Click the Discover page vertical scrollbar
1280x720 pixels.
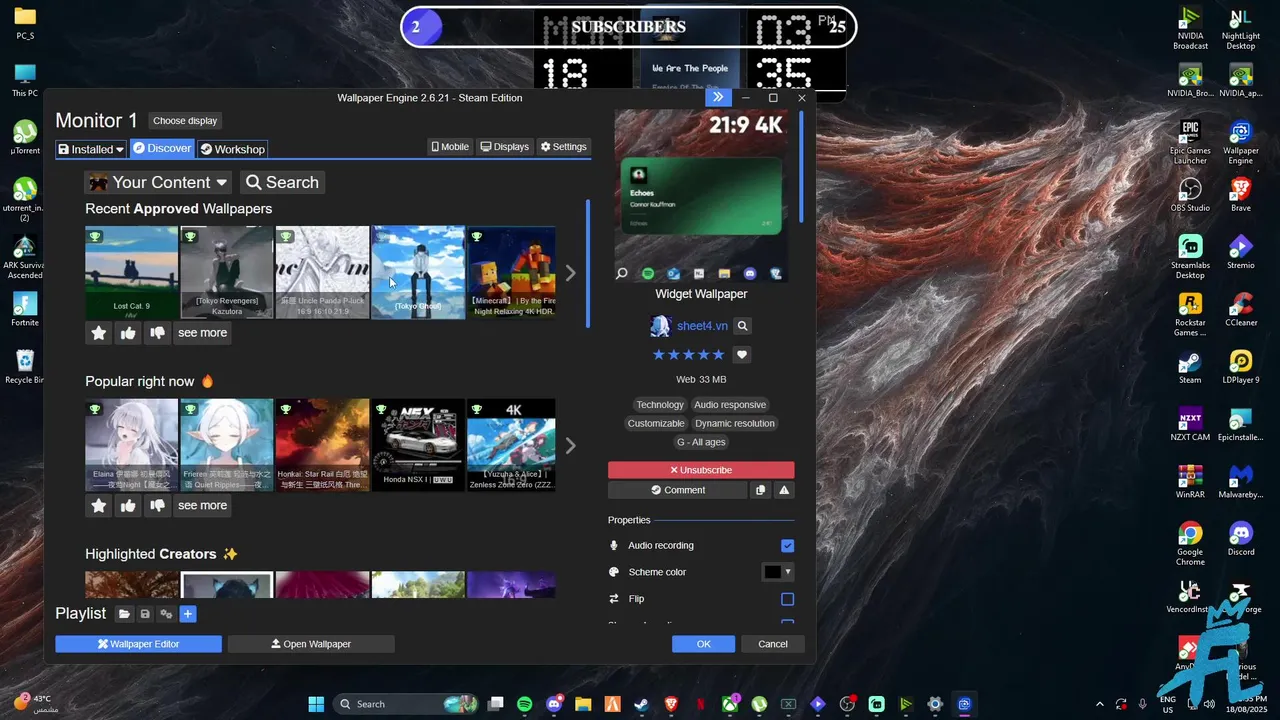coord(588,264)
